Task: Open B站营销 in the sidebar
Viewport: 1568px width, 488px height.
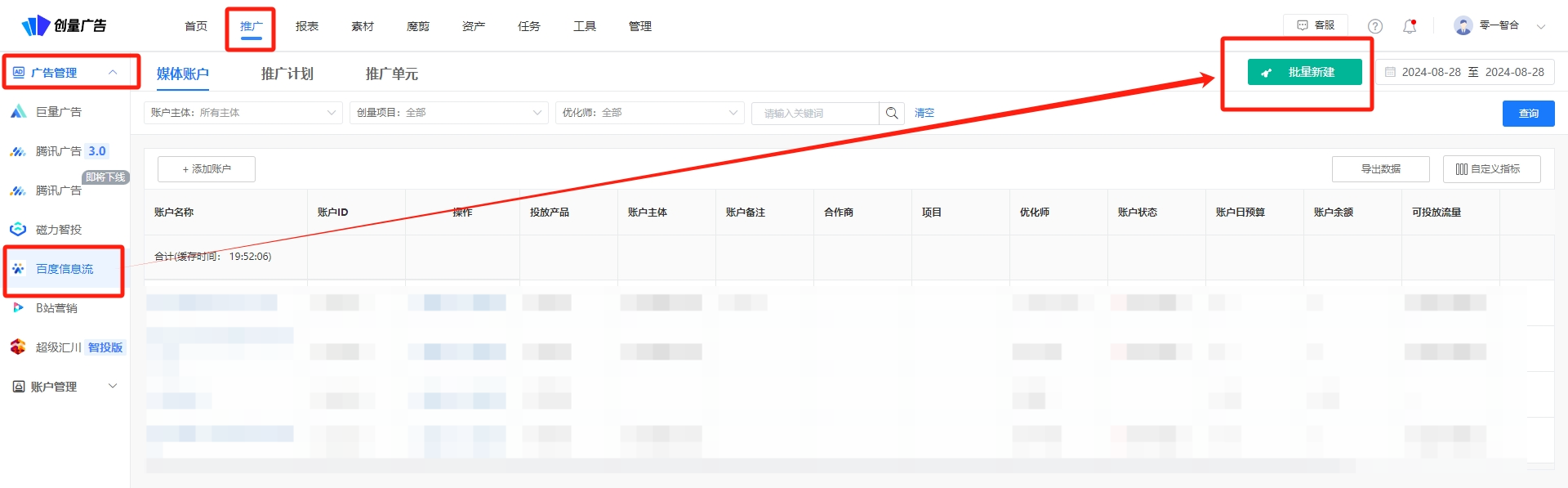Action: click(56, 308)
